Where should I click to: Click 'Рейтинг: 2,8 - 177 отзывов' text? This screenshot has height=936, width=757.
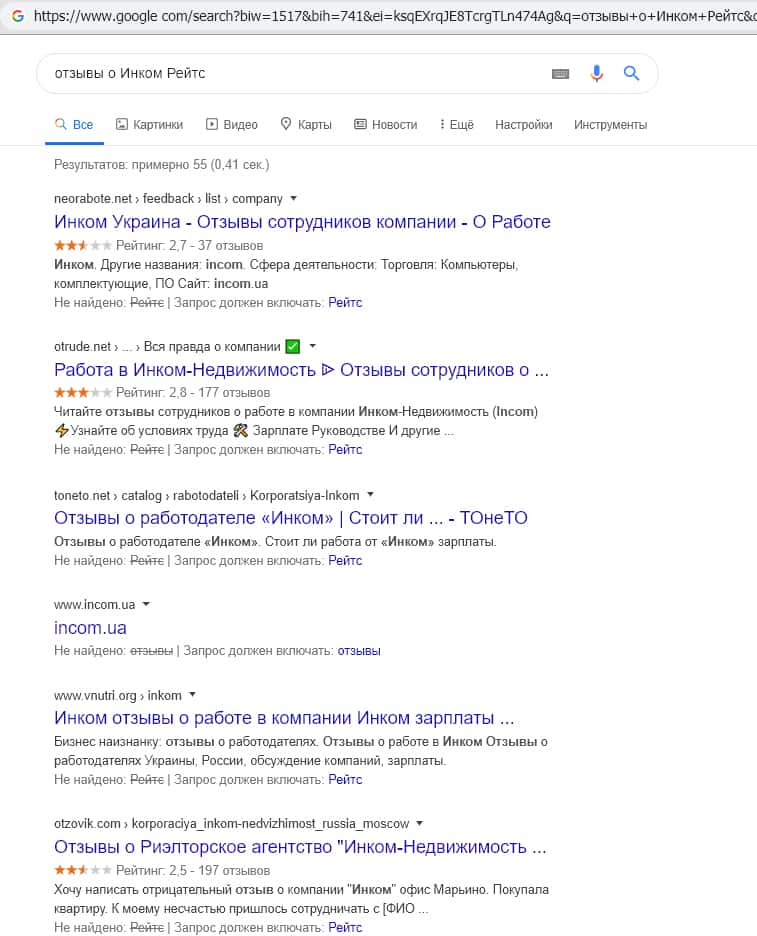coord(193,393)
